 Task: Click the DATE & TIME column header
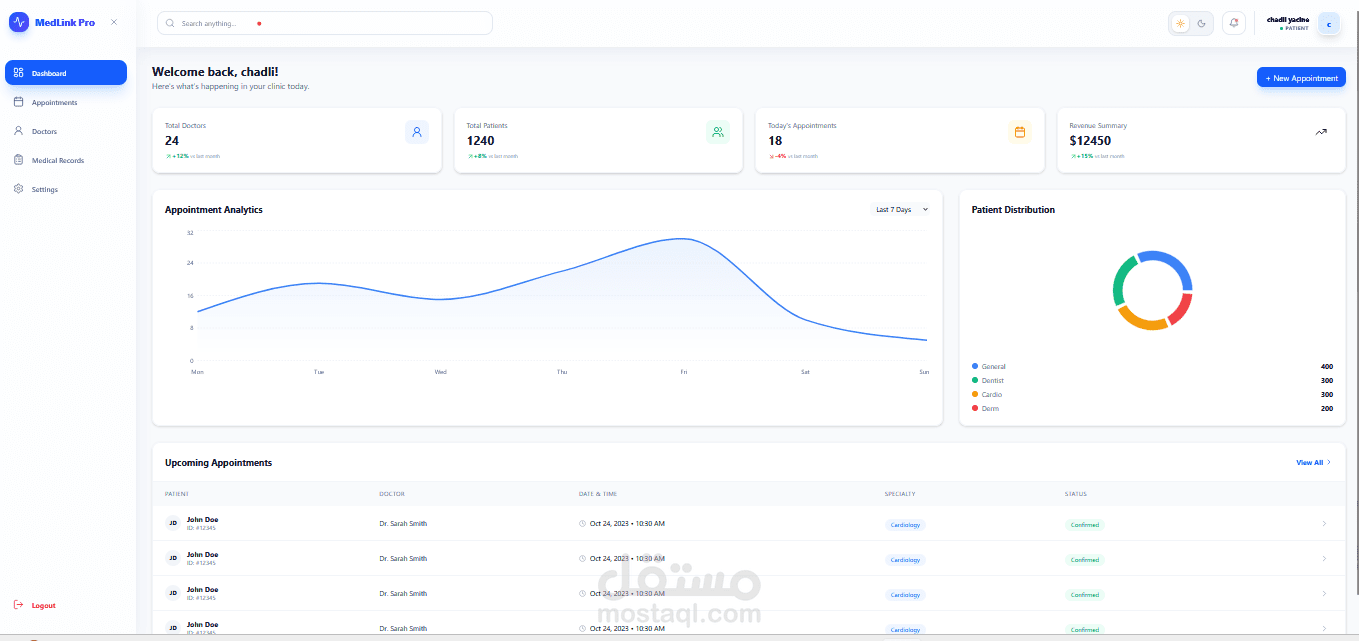598,494
